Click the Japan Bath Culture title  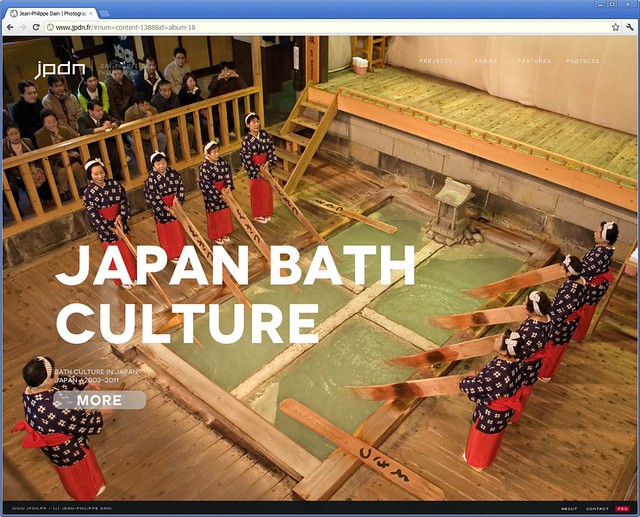(235, 294)
